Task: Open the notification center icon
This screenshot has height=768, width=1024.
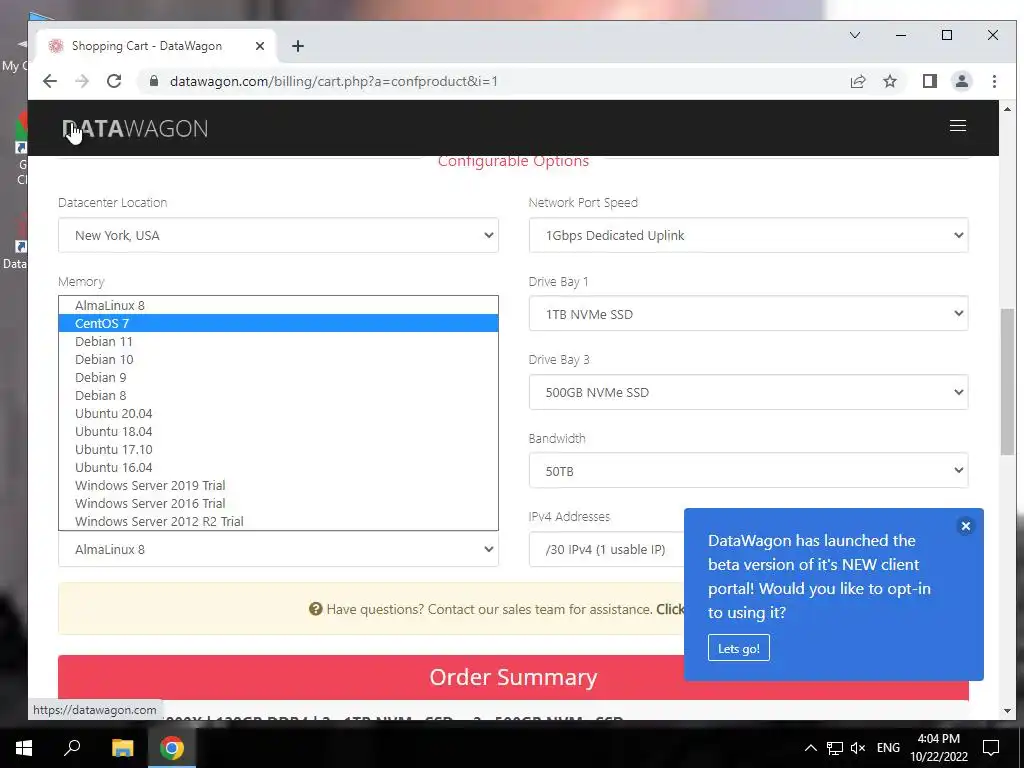Action: point(991,748)
